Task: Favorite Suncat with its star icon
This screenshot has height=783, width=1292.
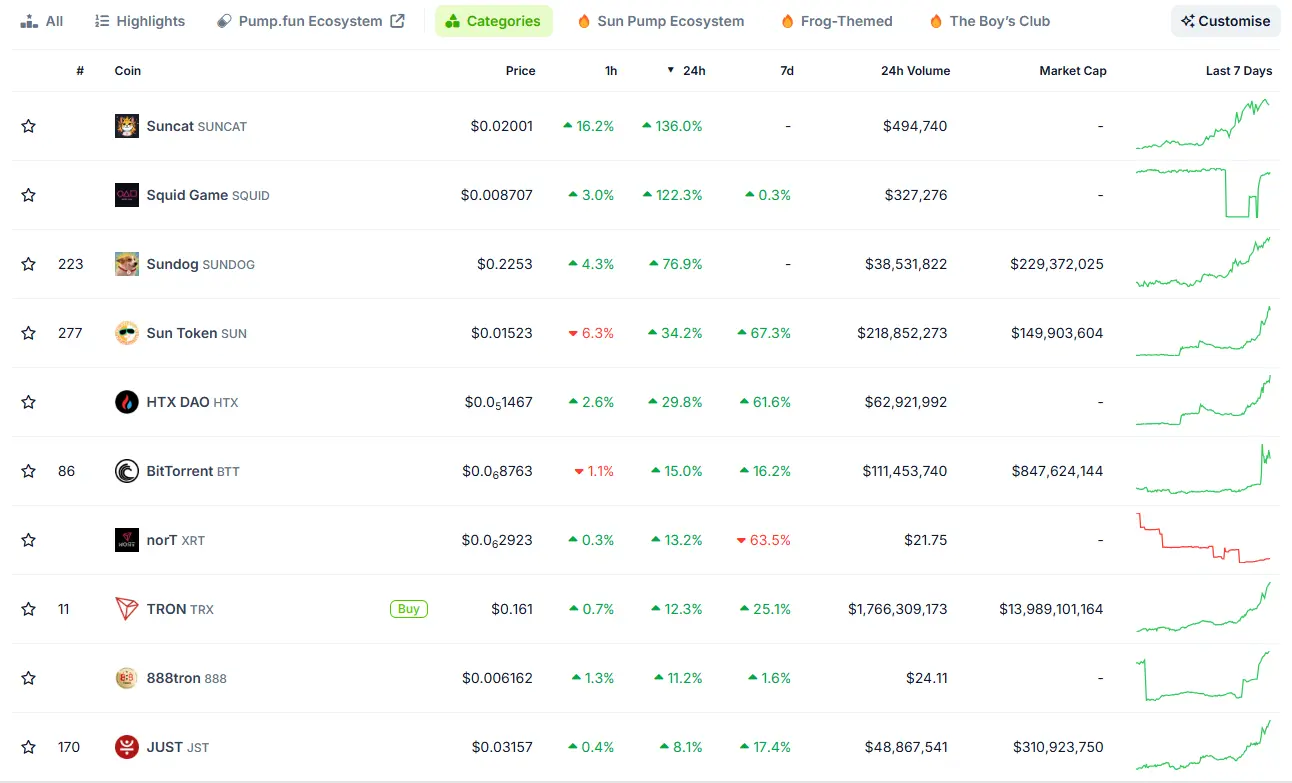Action: click(x=28, y=126)
